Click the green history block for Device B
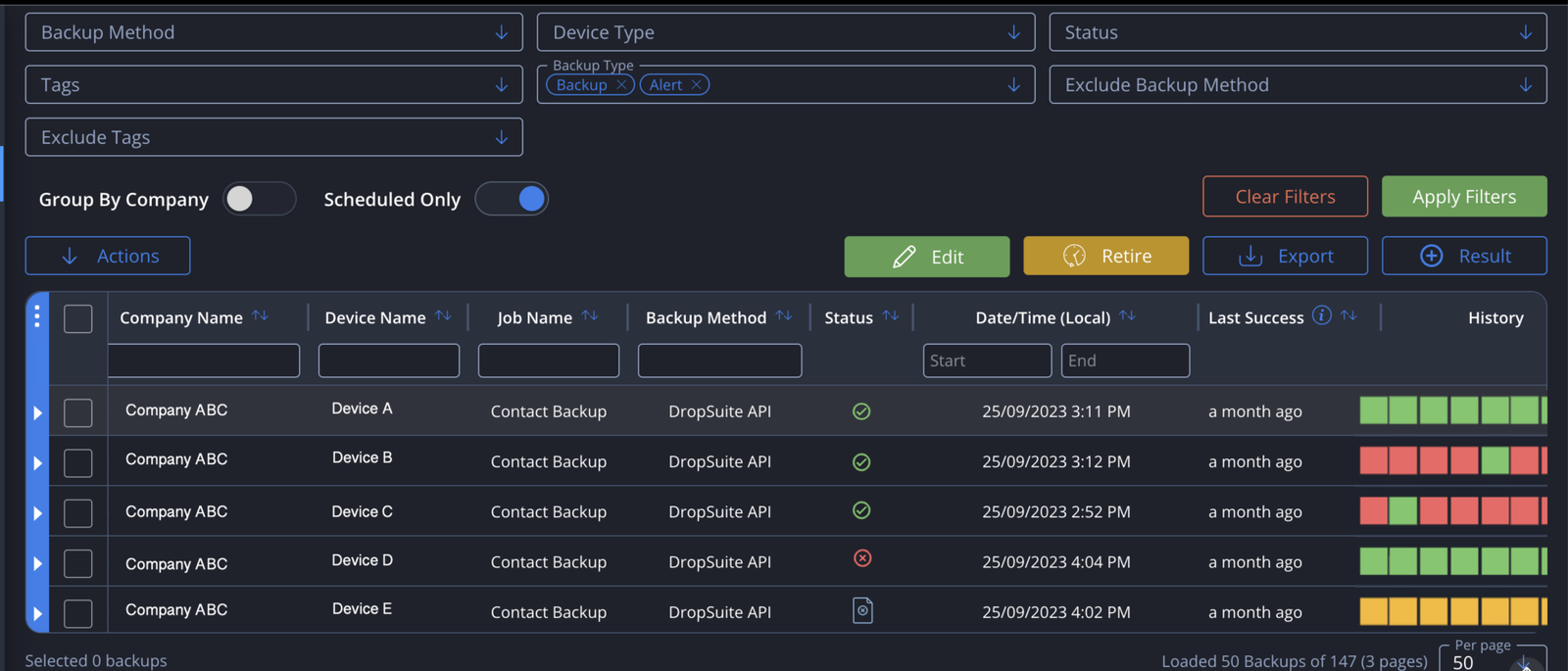This screenshot has width=1568, height=671. click(x=1494, y=460)
